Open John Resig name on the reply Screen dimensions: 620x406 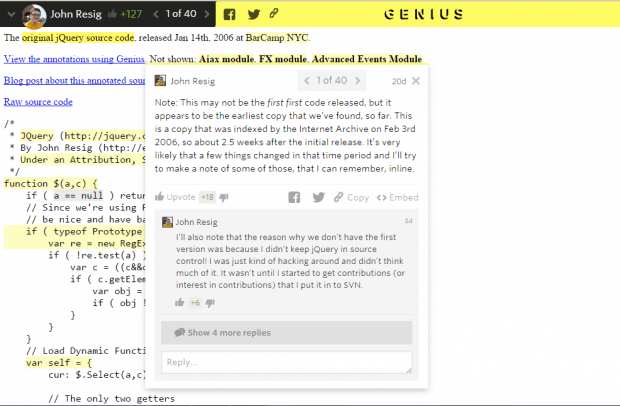(x=197, y=222)
